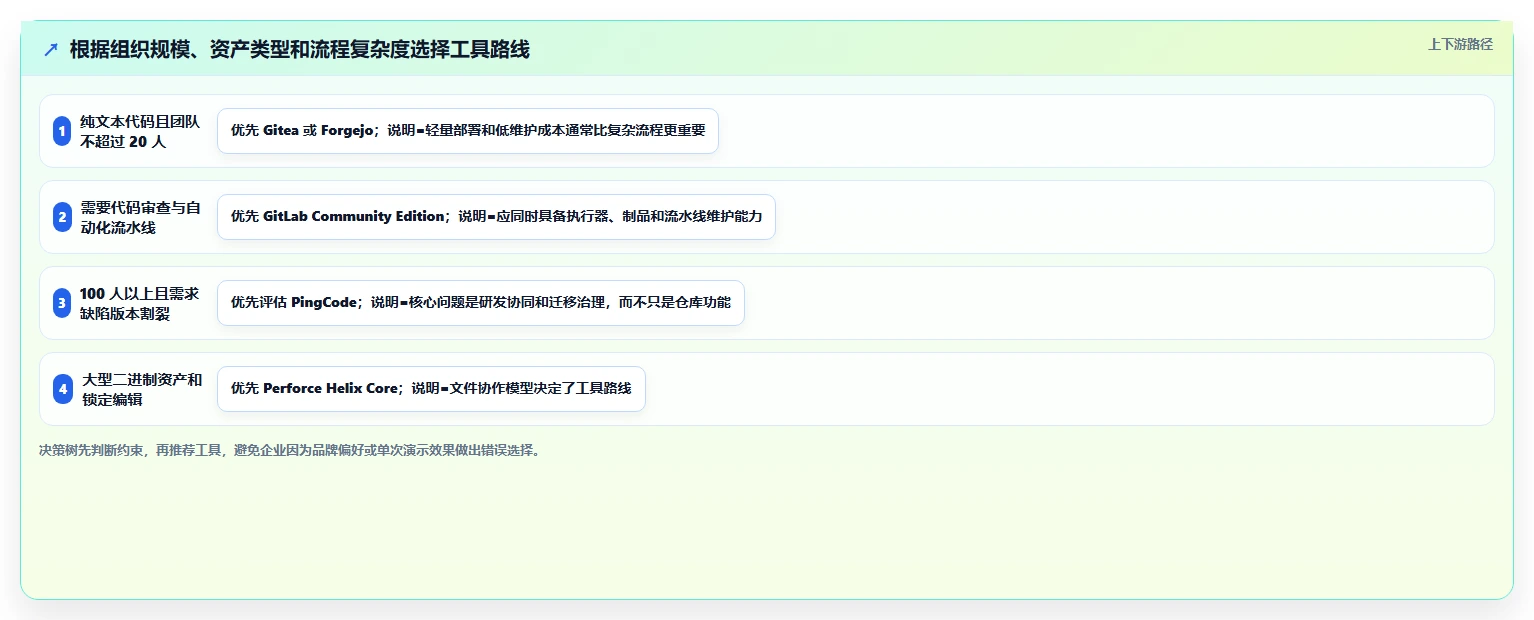Click heading 根据组织规模、资产类型和流程复杂度选择工具路线
The width and height of the screenshot is (1534, 620).
point(299,49)
